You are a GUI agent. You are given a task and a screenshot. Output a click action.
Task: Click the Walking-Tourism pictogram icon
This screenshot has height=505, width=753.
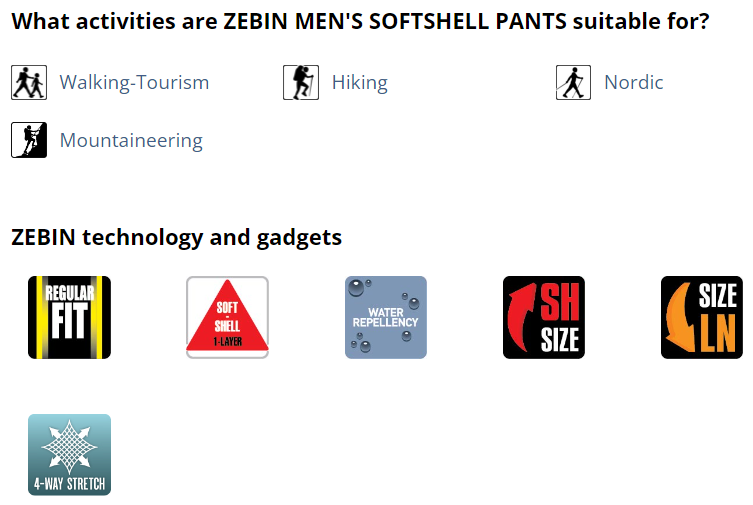(29, 83)
